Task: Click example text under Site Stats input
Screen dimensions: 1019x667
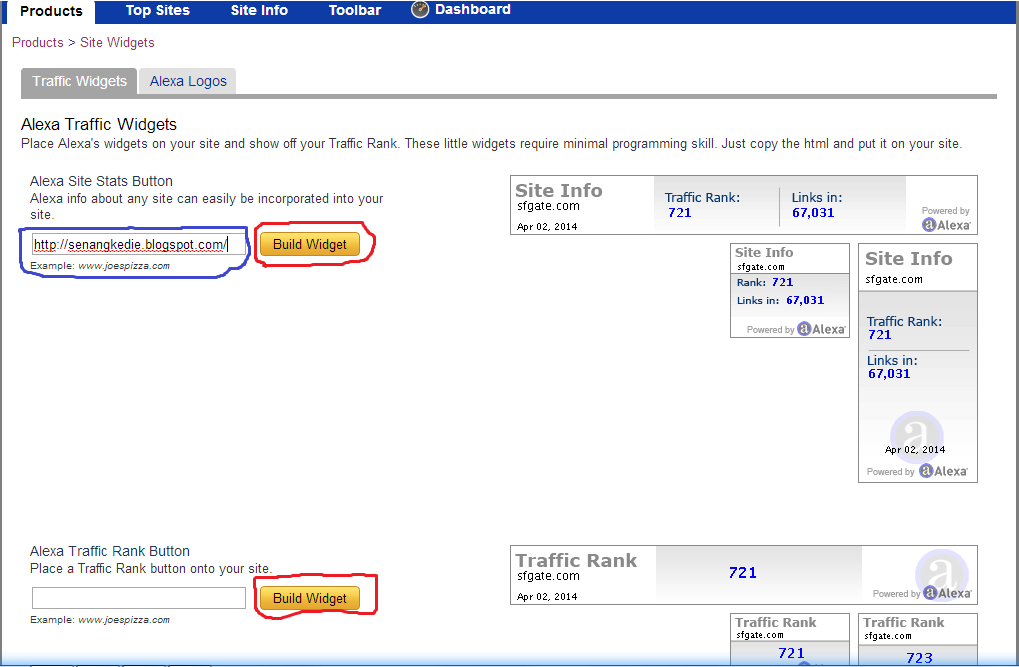Action: [x=100, y=266]
